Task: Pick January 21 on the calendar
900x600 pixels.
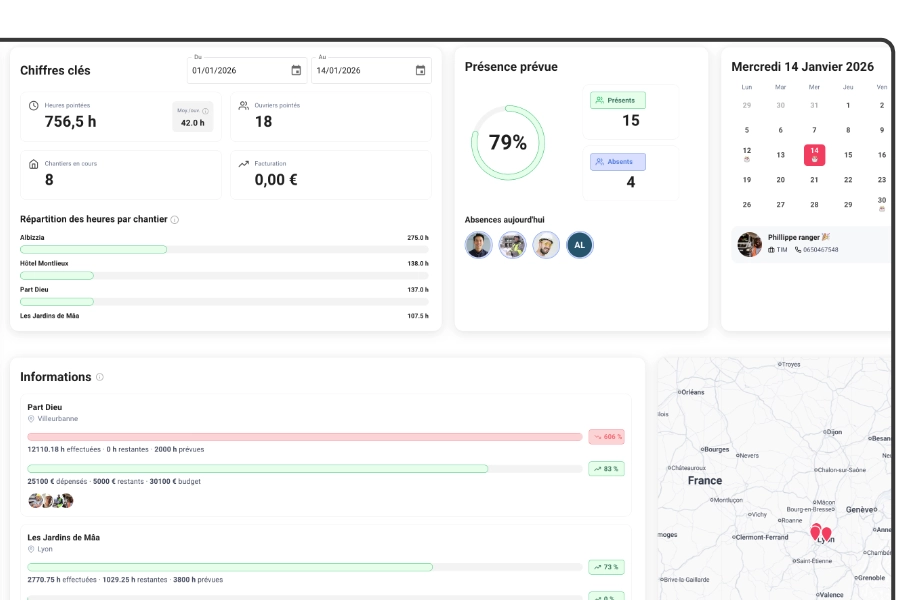Action: (814, 180)
